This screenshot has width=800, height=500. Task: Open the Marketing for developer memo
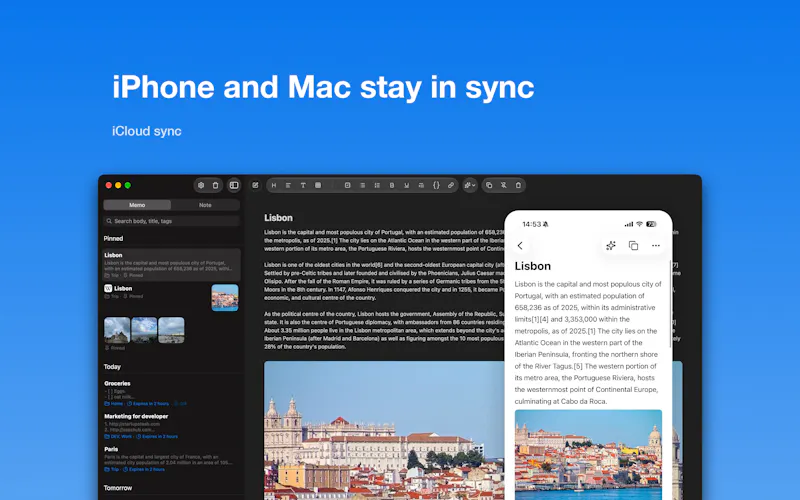pyautogui.click(x=171, y=427)
